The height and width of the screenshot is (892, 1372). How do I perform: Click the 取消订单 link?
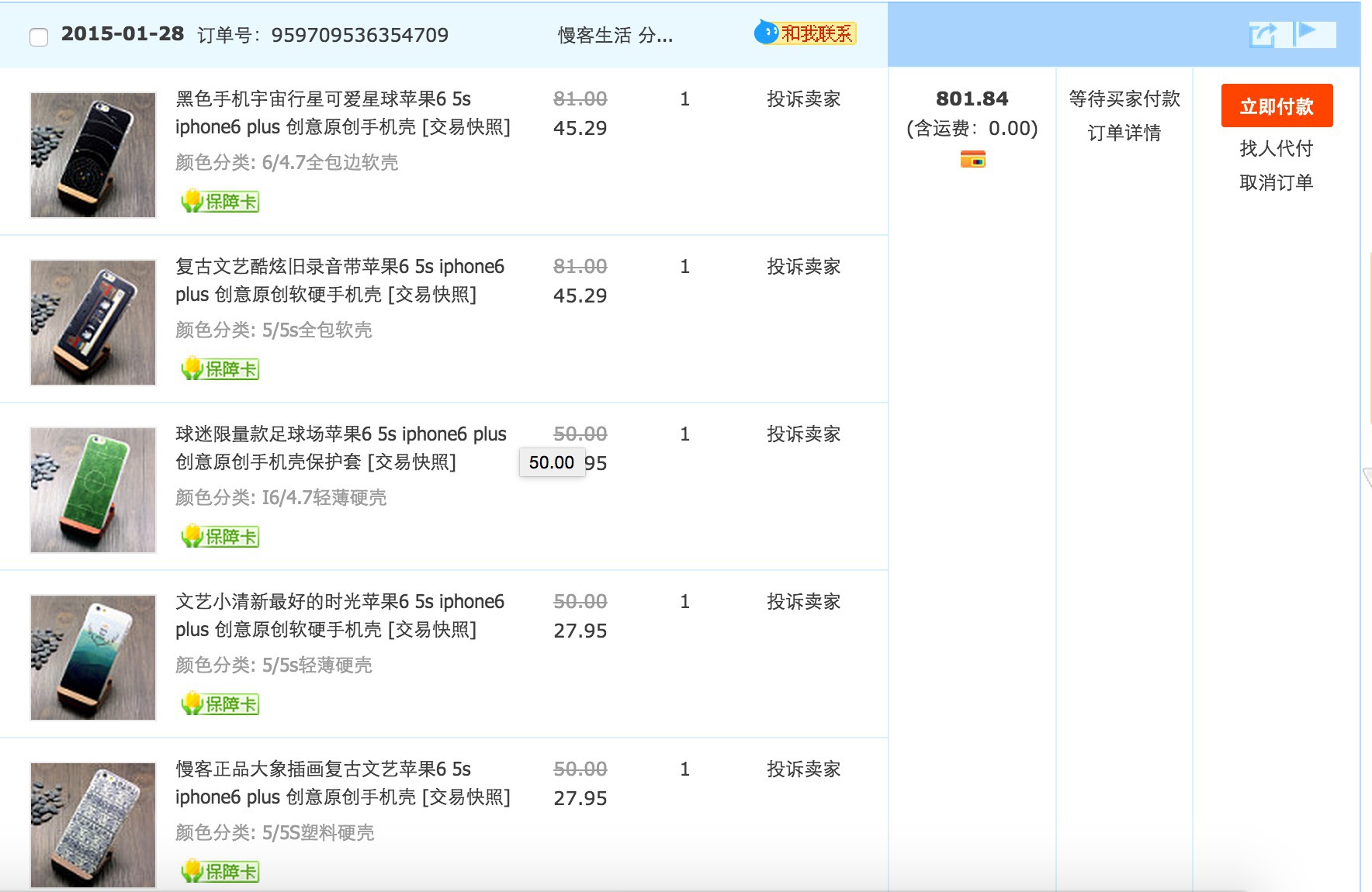click(1276, 182)
